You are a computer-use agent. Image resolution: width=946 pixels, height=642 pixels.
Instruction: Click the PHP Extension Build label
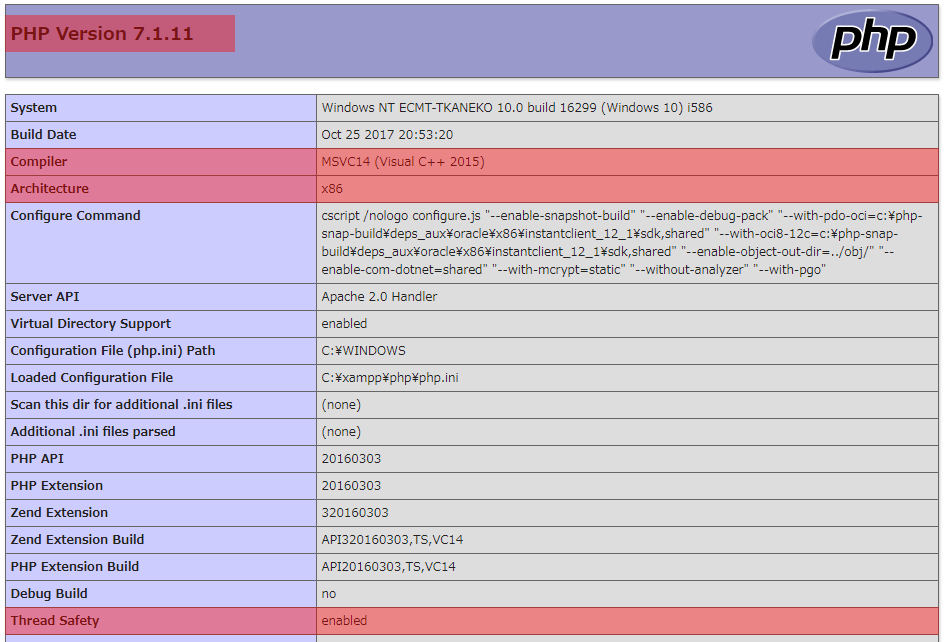pos(75,567)
